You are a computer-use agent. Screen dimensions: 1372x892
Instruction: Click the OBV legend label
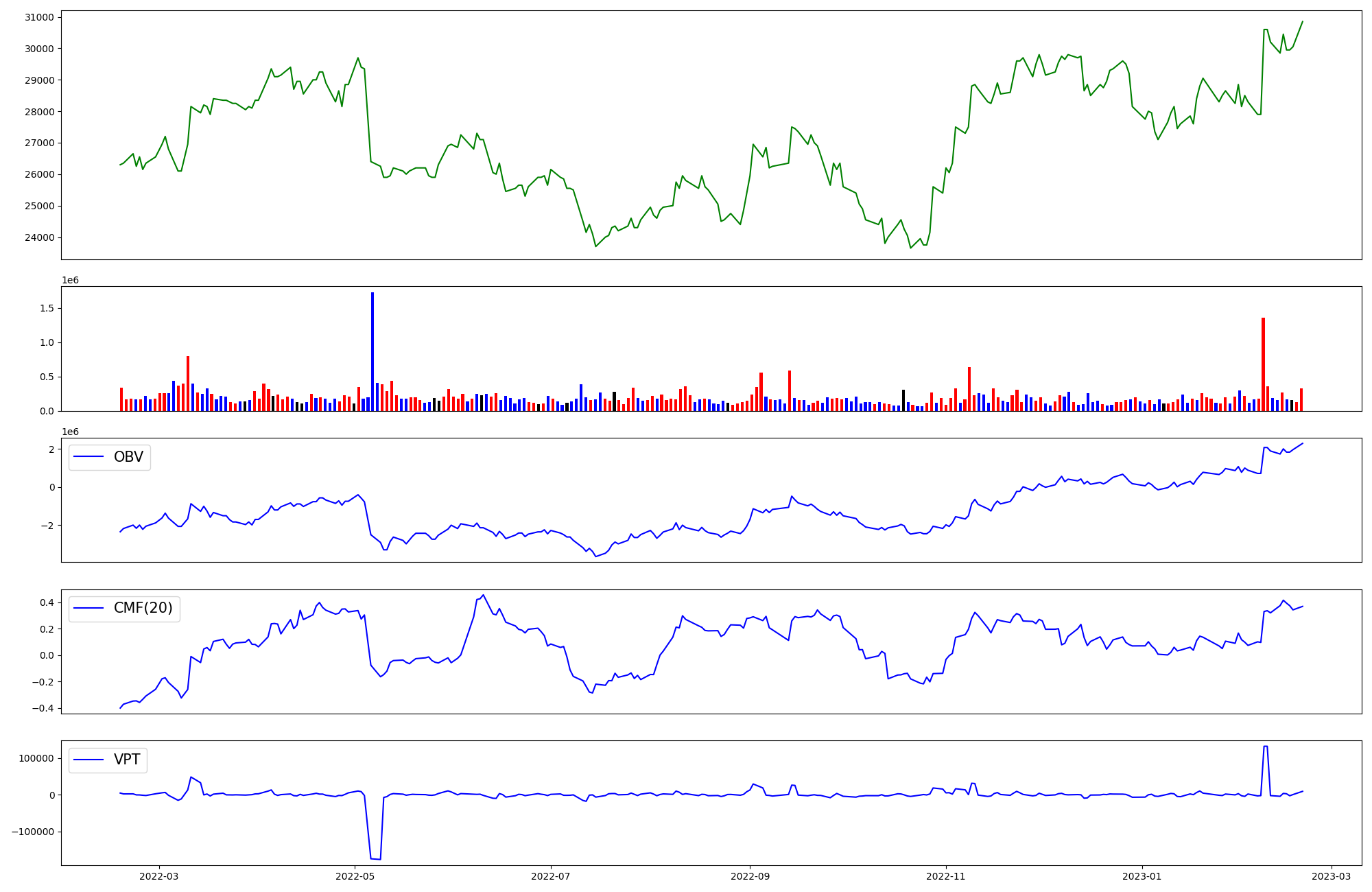pos(128,457)
